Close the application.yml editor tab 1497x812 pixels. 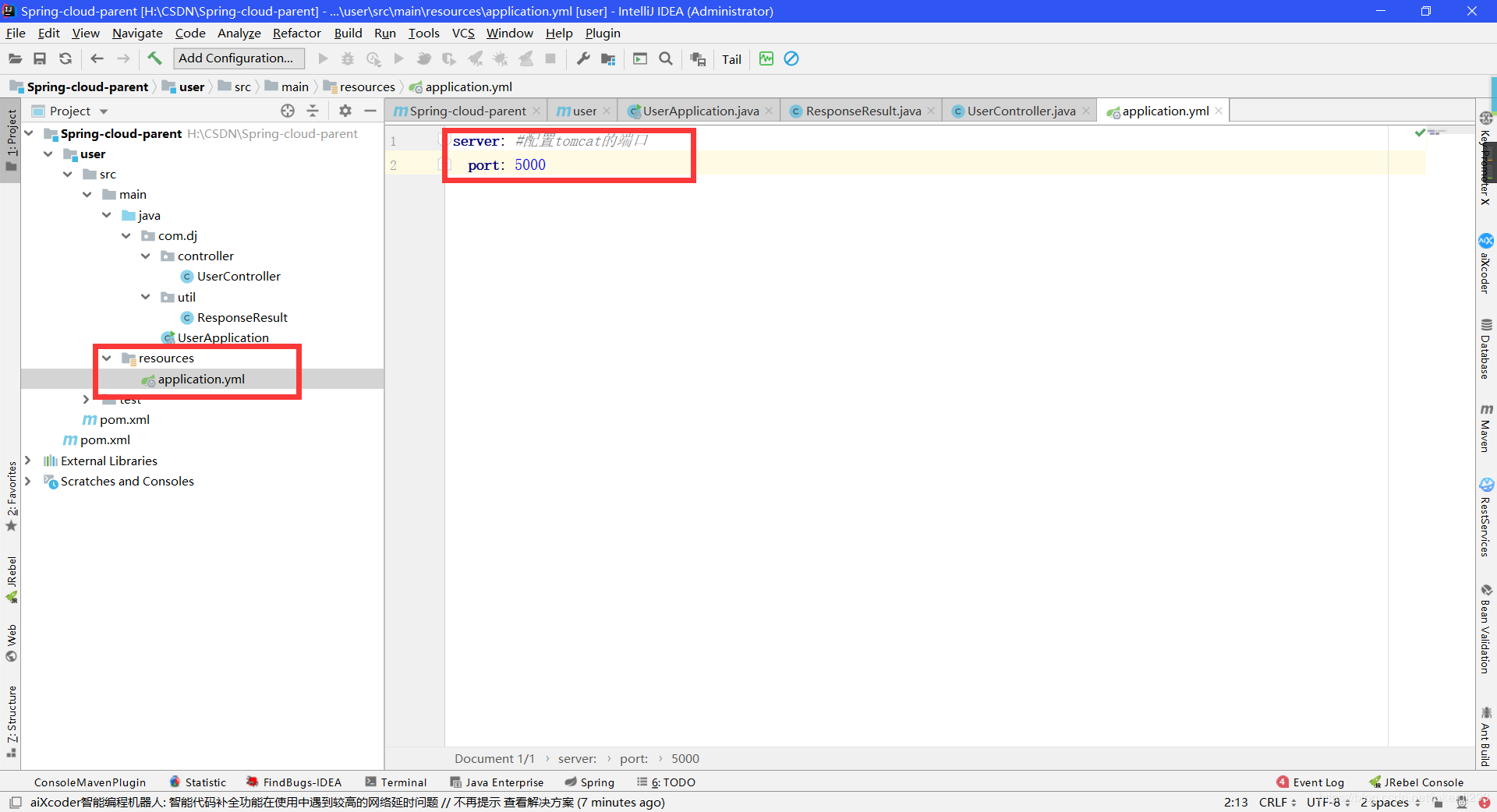(1219, 111)
